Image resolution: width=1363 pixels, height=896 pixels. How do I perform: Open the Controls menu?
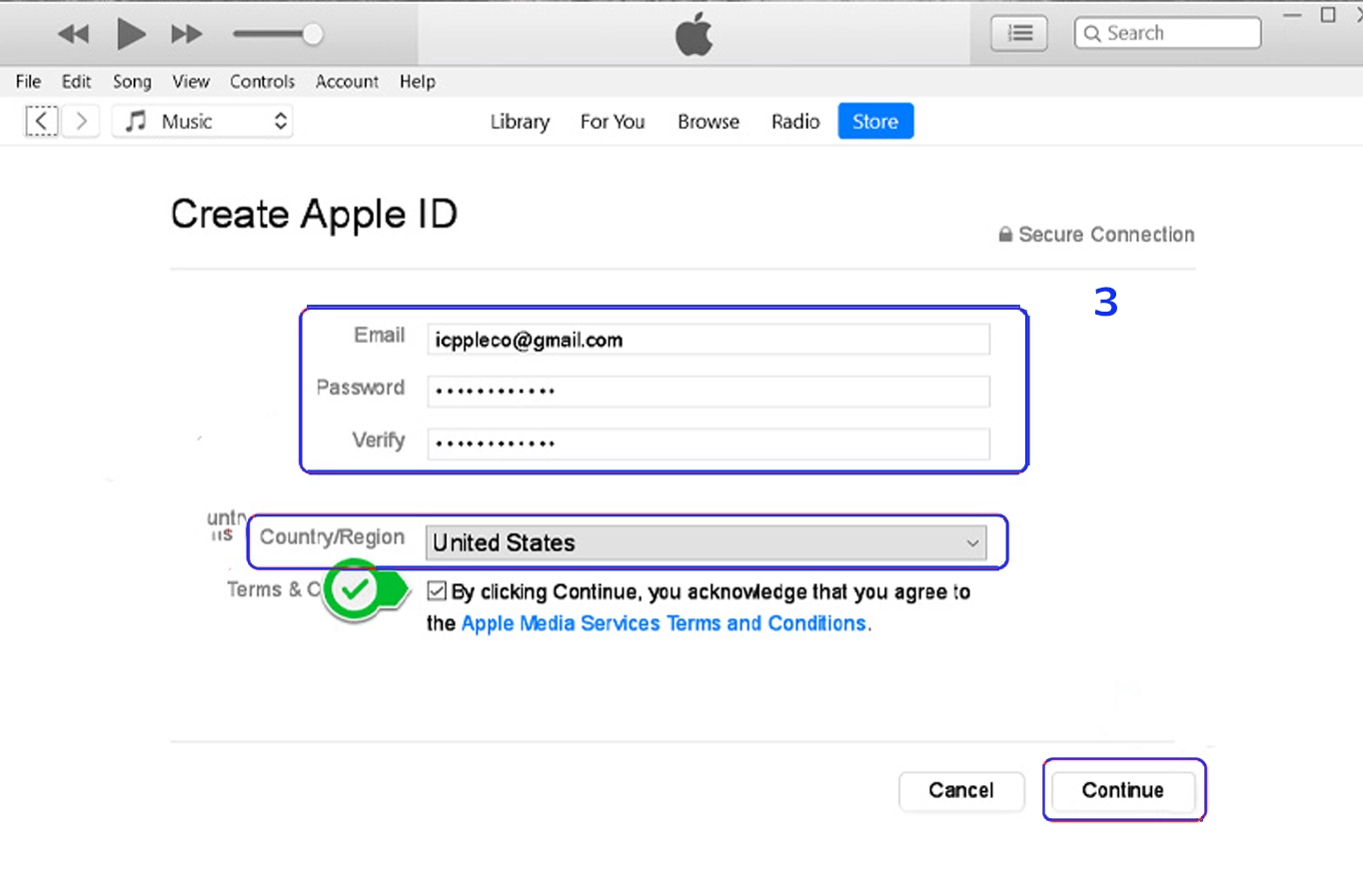262,82
